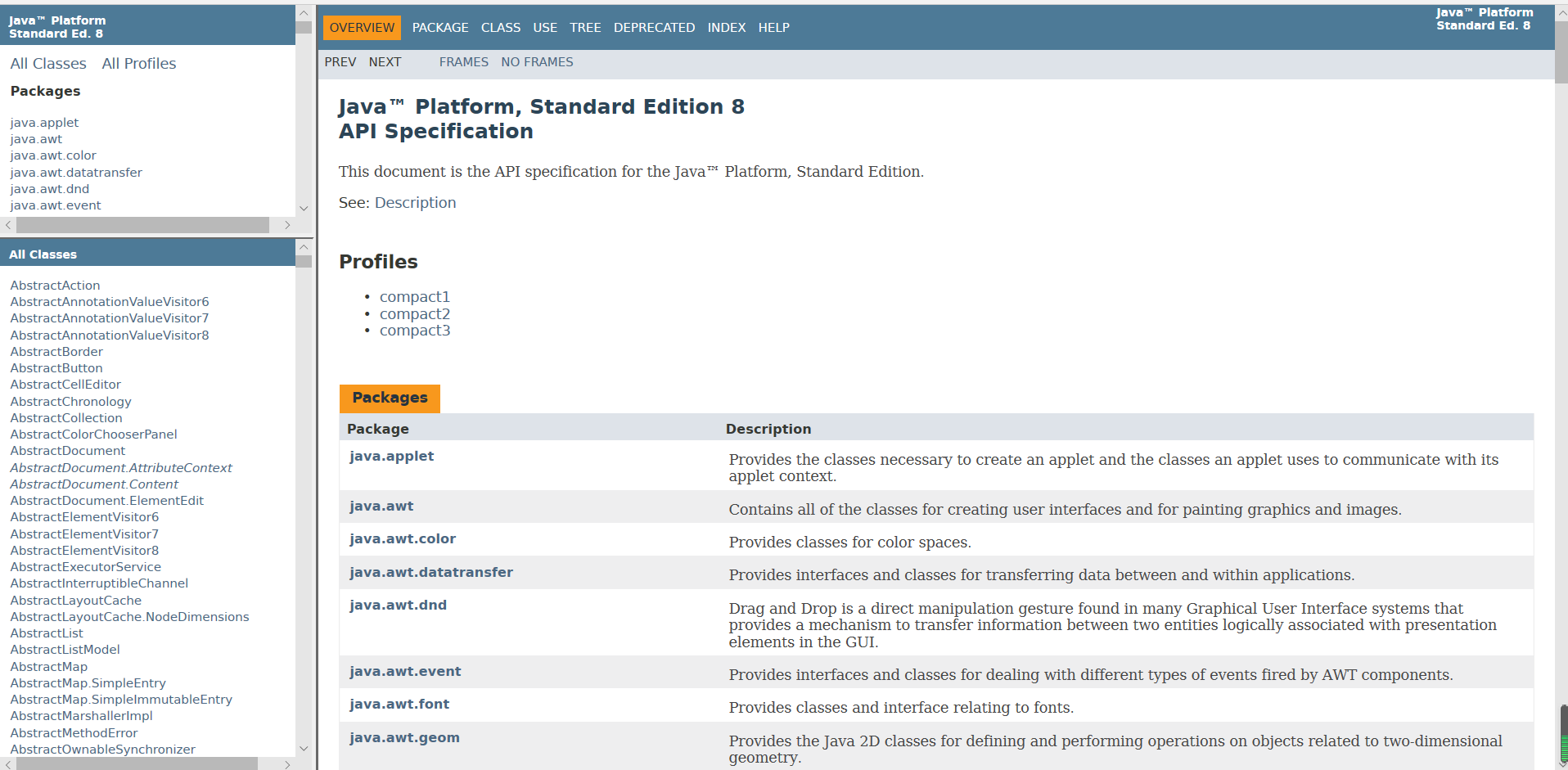The height and width of the screenshot is (770, 1568).
Task: Open the compact2 profile
Action: (x=415, y=314)
